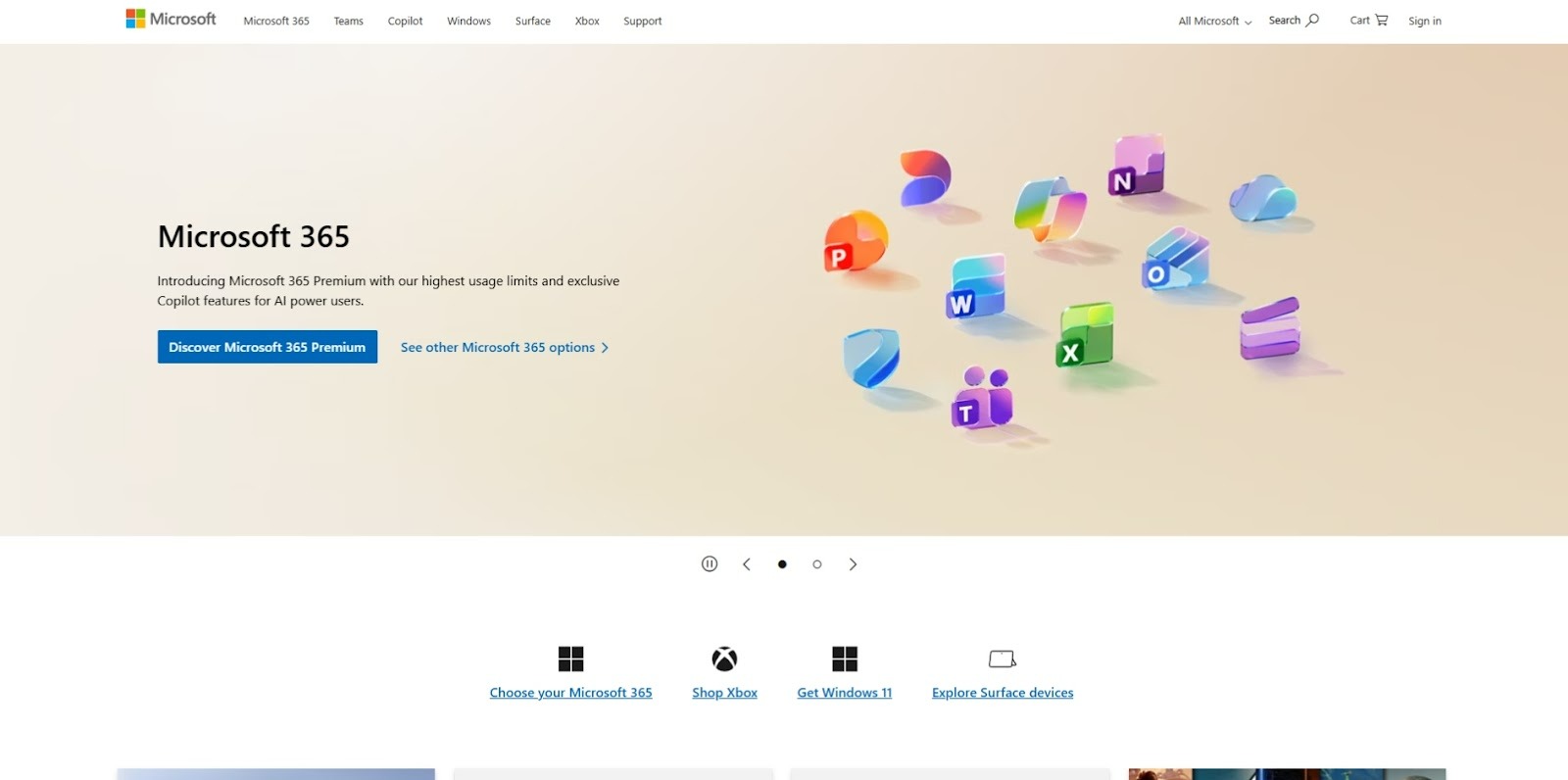The height and width of the screenshot is (780, 1568).
Task: Click the OneNote icon in the banner
Action: (1137, 166)
